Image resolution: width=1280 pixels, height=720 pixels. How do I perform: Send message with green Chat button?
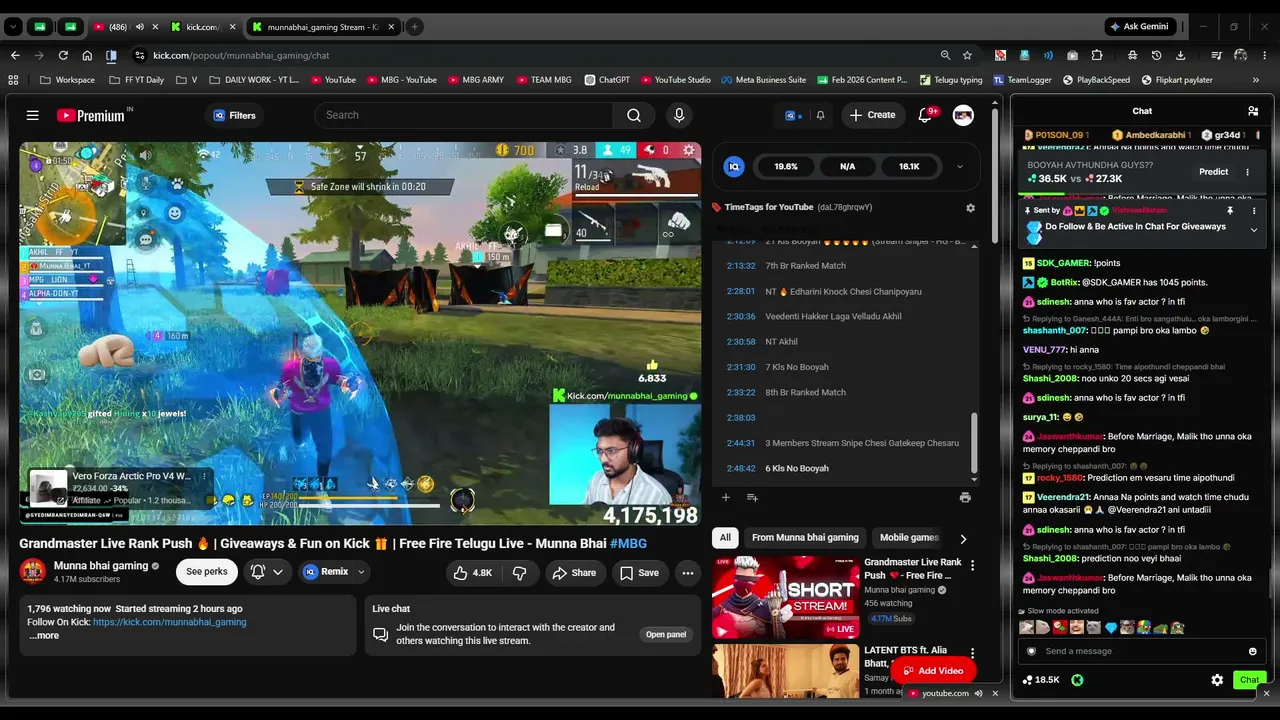click(1249, 680)
